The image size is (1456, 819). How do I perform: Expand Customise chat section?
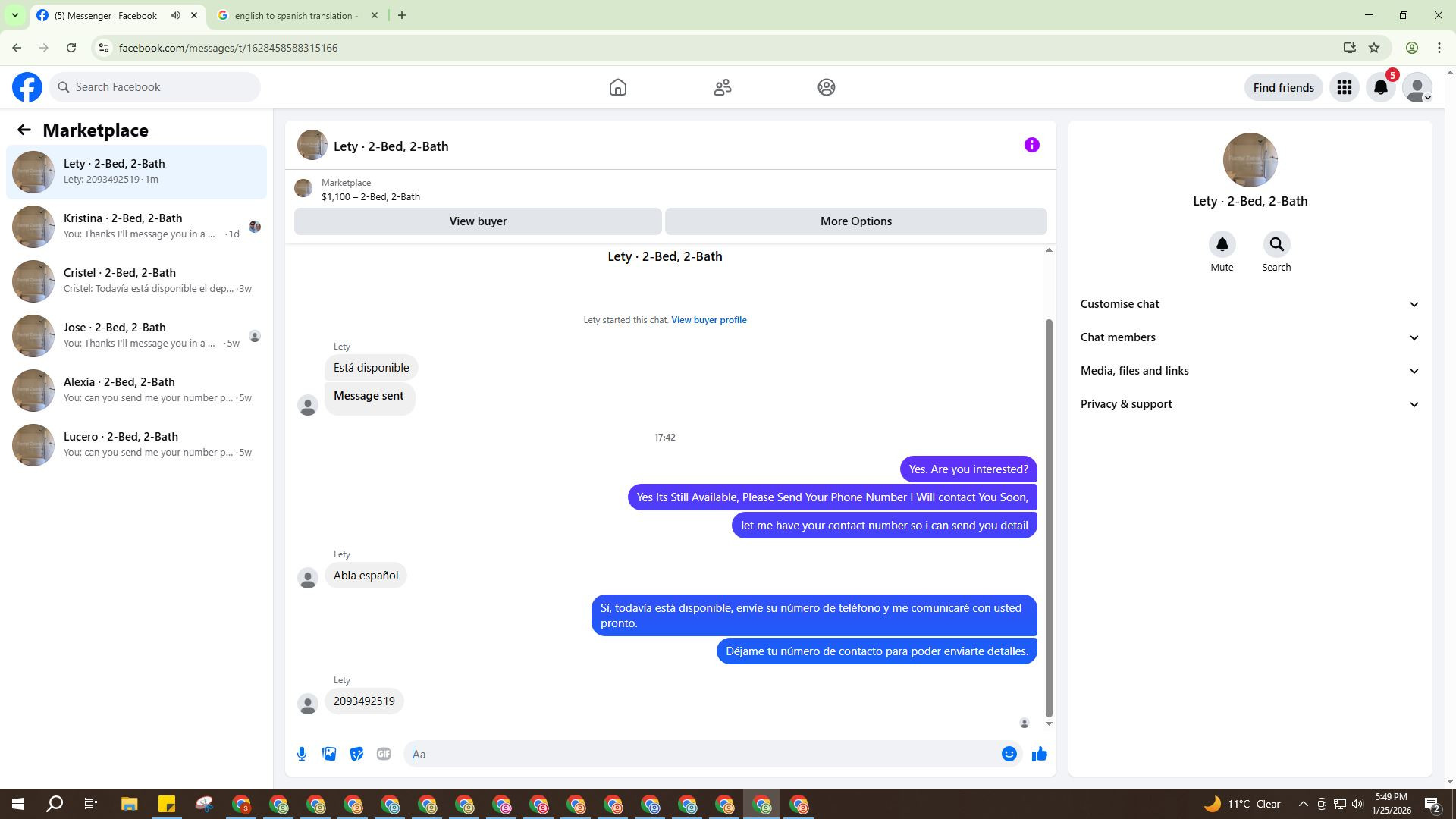click(1250, 304)
